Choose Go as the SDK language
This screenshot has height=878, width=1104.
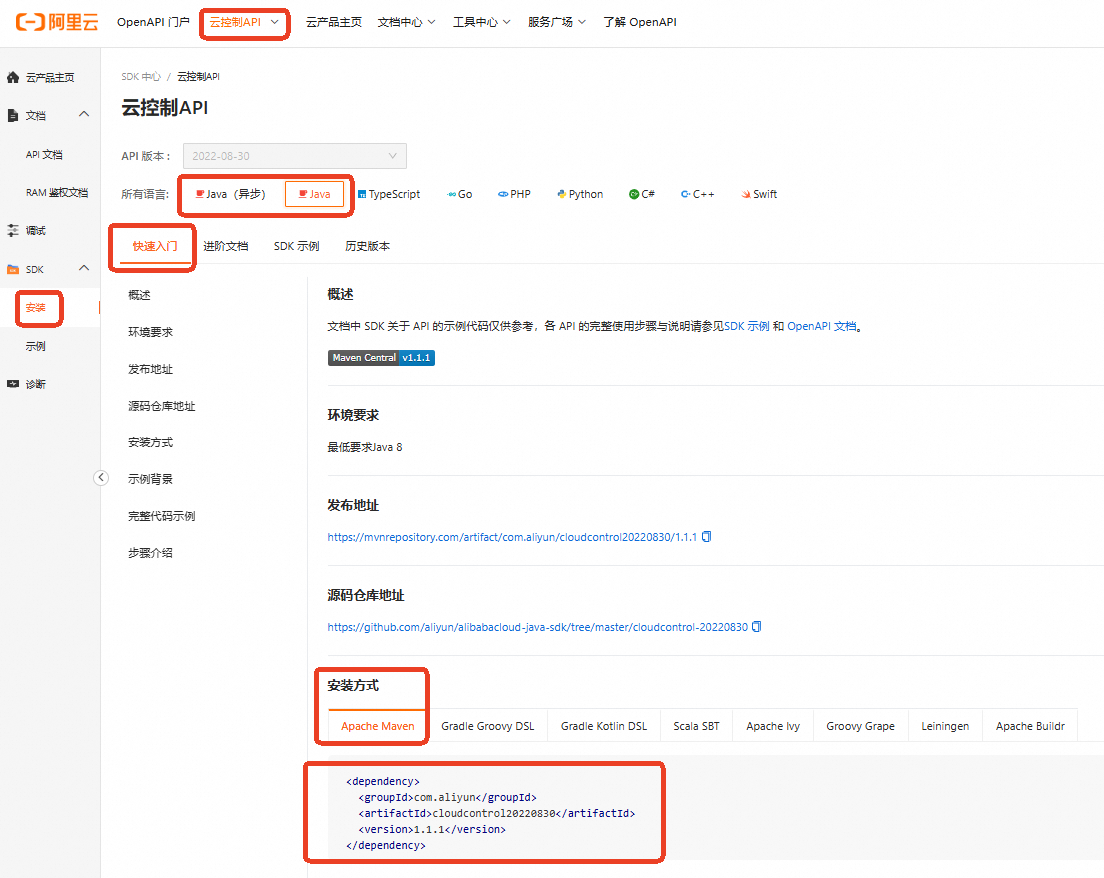(x=460, y=194)
